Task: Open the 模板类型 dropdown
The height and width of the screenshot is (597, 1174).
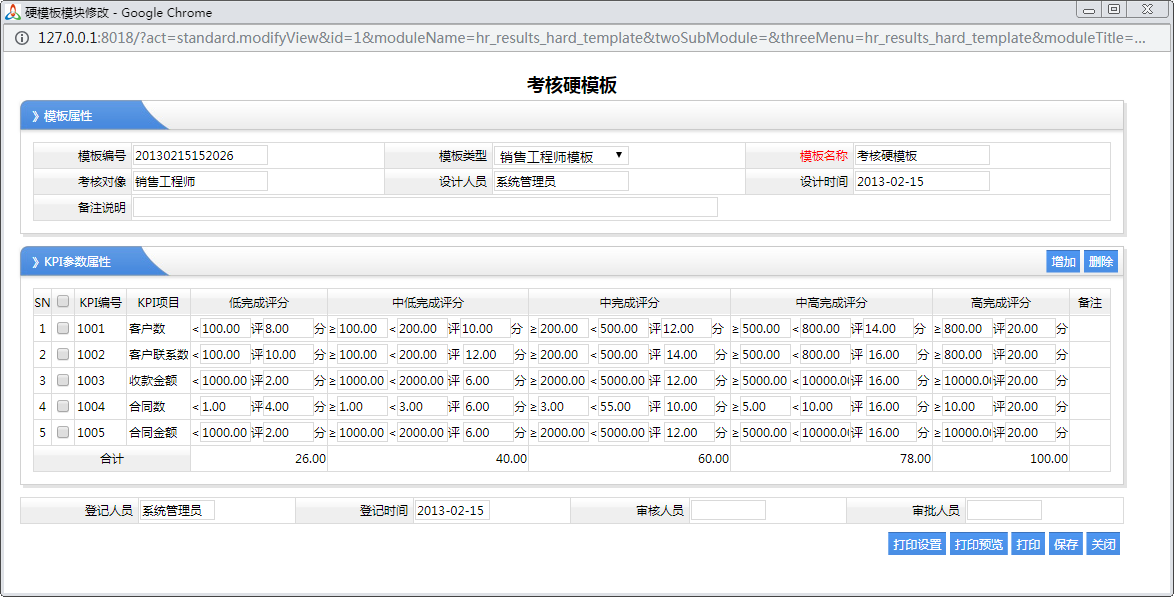Action: [561, 156]
